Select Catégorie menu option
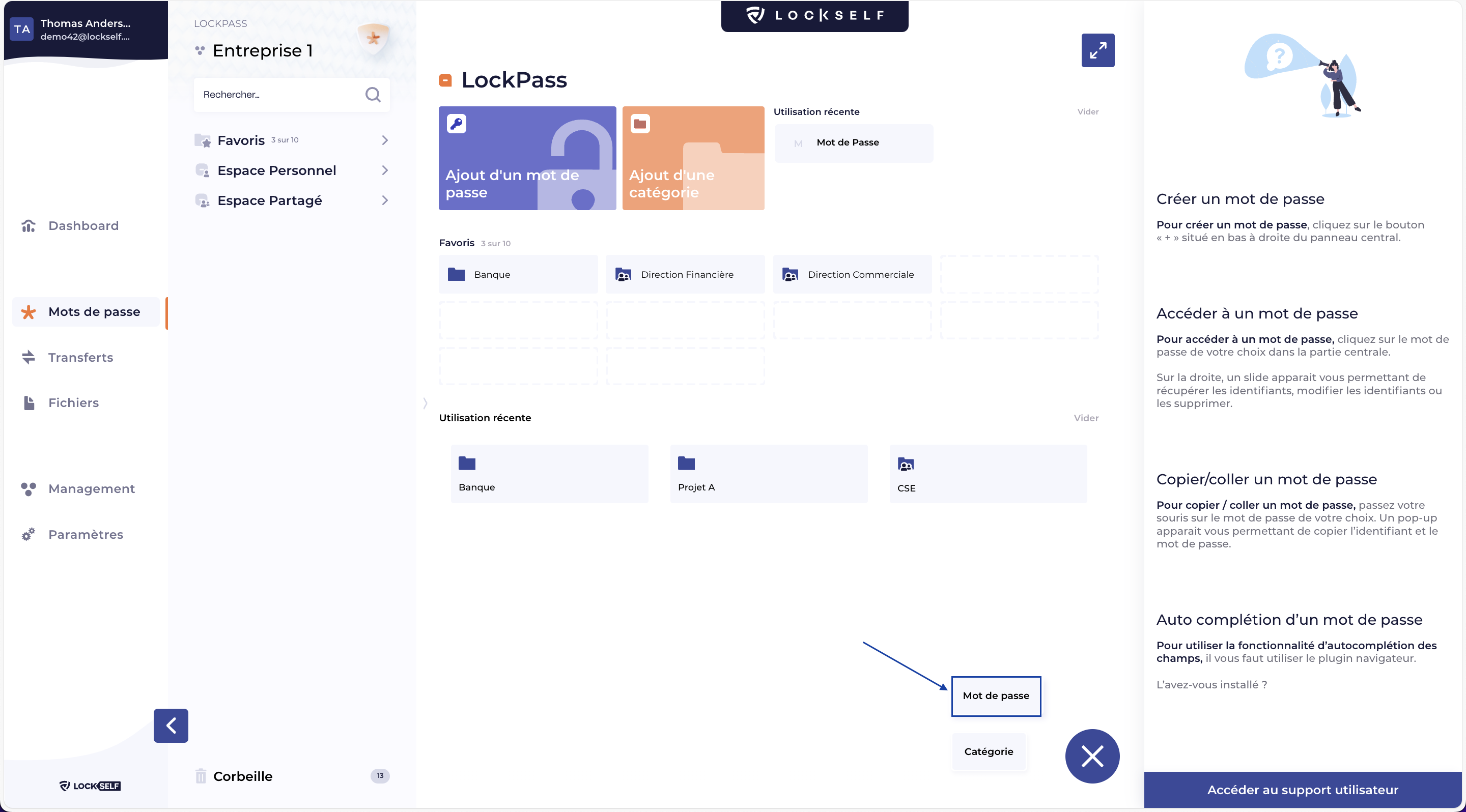Viewport: 1466px width, 812px height. click(x=988, y=751)
